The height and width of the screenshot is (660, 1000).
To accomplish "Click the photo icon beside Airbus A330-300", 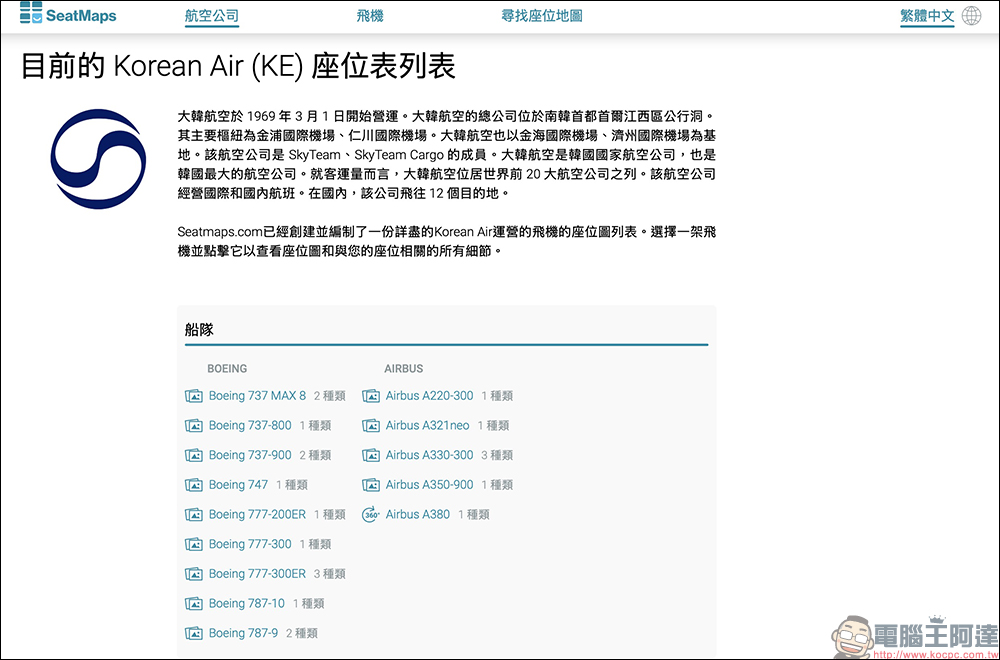I will [x=371, y=455].
